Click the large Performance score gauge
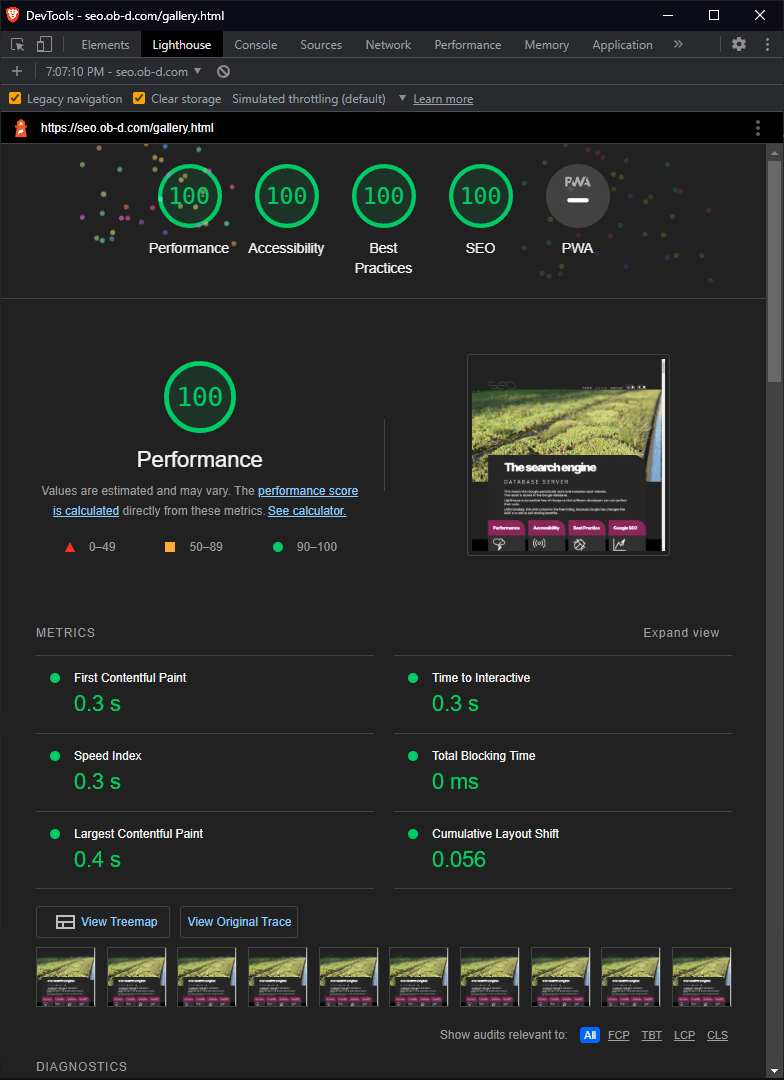 [x=200, y=397]
